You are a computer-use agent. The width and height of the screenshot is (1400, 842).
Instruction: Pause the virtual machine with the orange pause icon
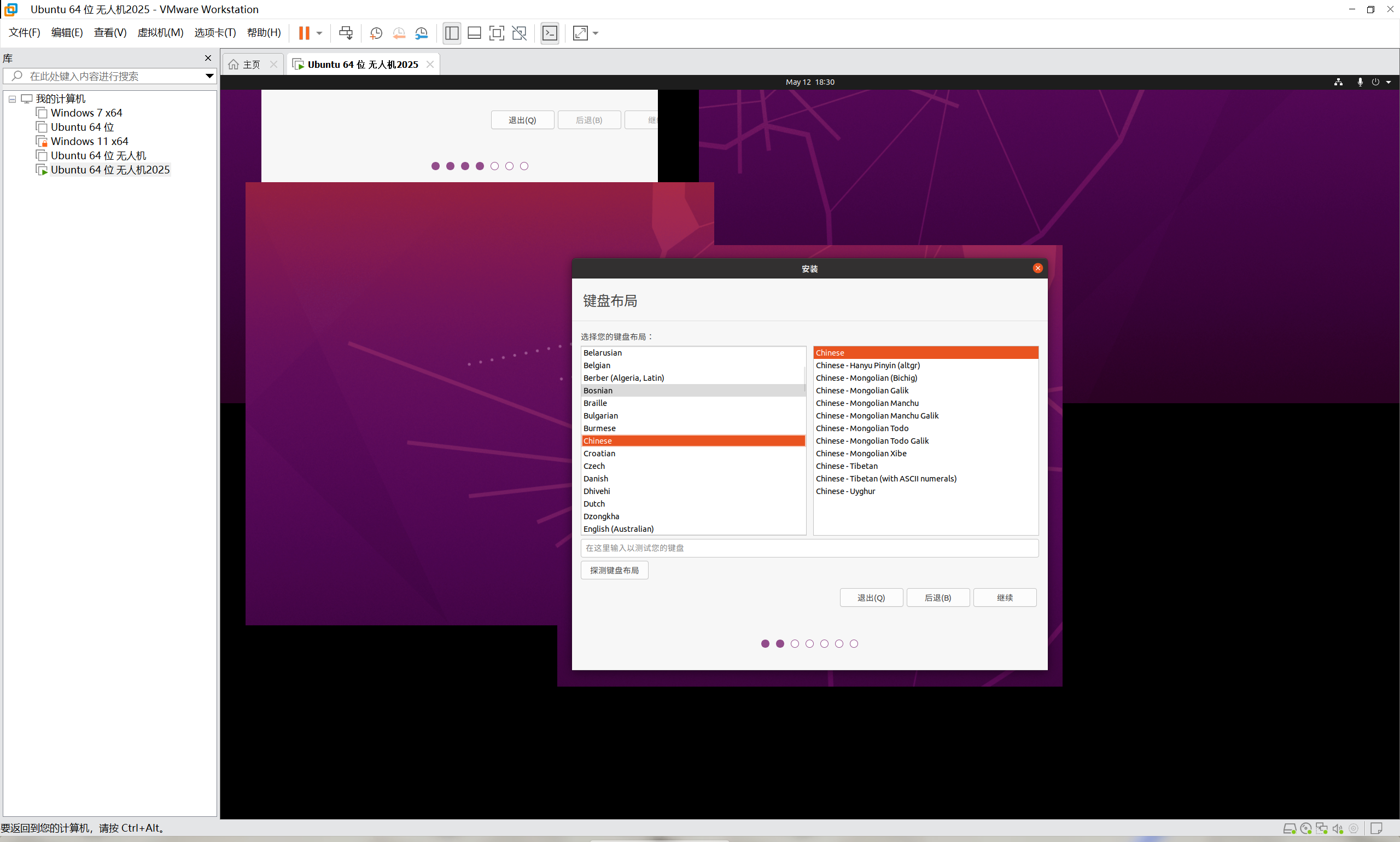tap(304, 33)
